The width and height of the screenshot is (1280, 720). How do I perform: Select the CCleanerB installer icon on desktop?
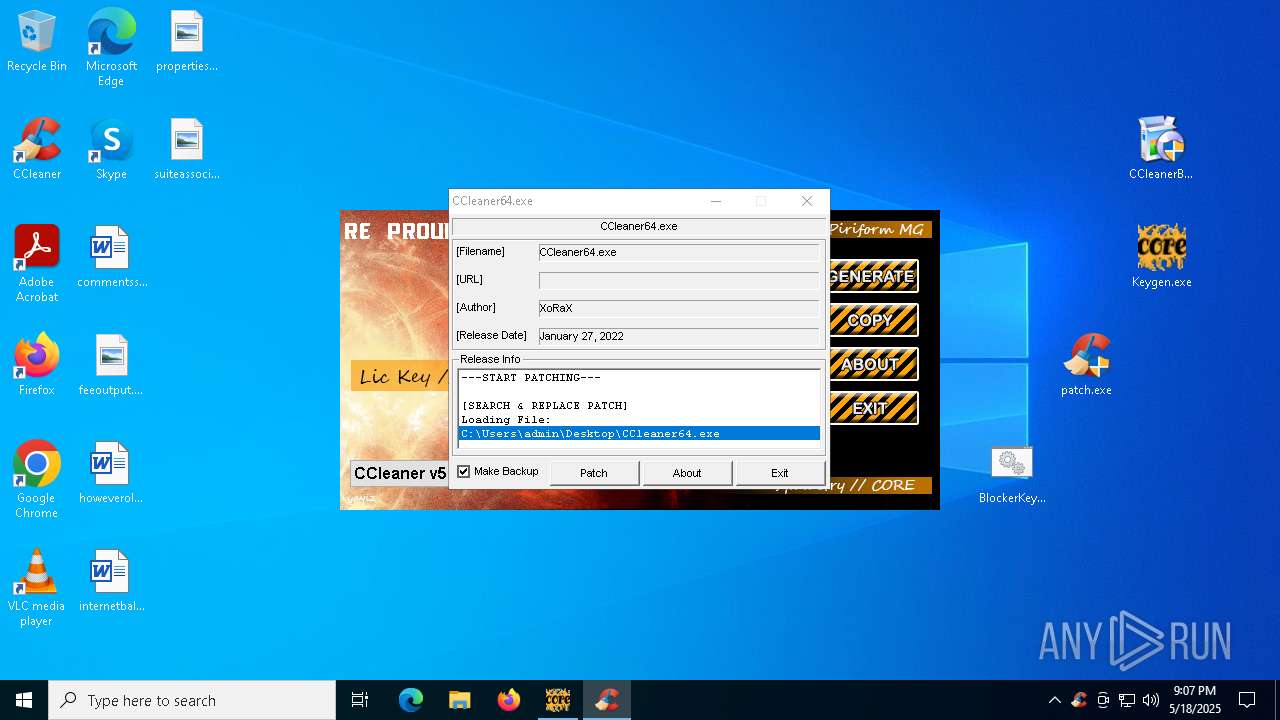pyautogui.click(x=1161, y=150)
